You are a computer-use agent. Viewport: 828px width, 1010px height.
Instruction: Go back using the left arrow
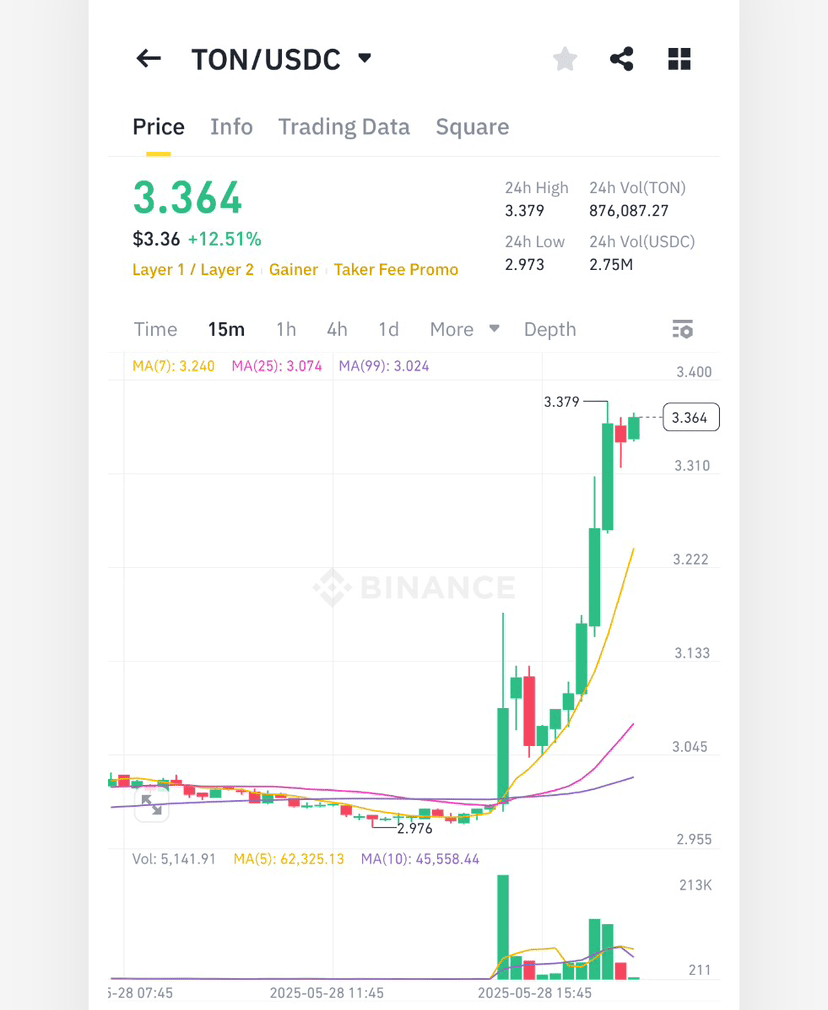point(148,59)
